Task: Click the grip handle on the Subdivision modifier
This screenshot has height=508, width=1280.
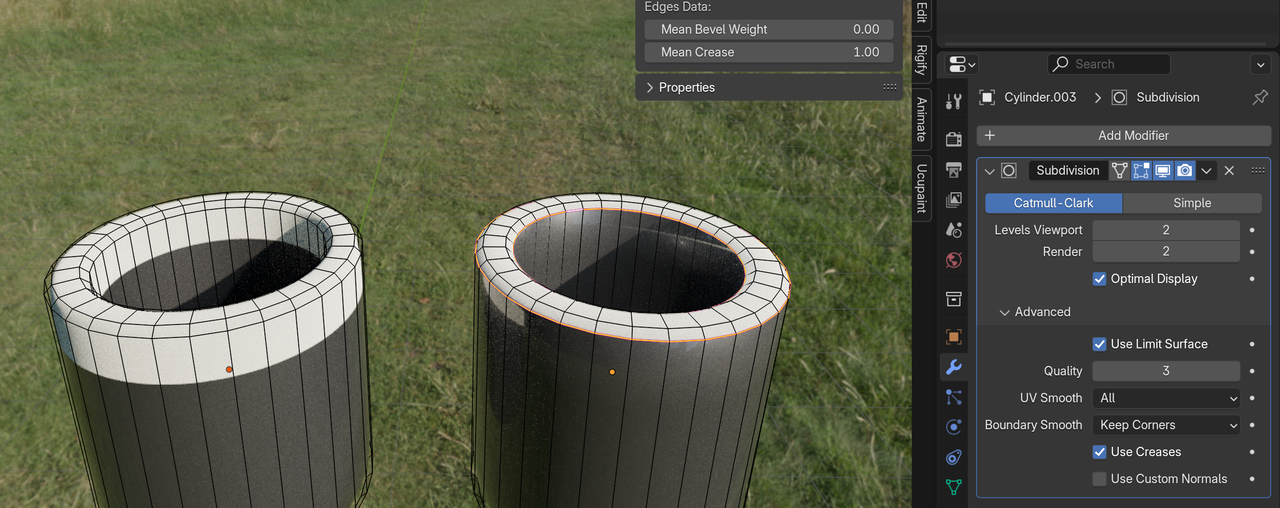Action: click(x=1258, y=171)
